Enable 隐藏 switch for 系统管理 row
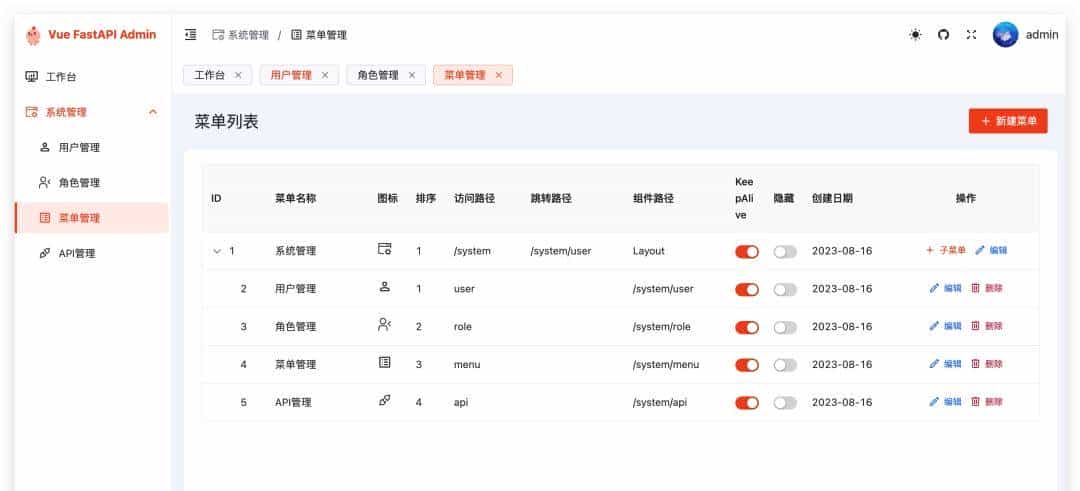This screenshot has height=491, width=1080. 785,251
